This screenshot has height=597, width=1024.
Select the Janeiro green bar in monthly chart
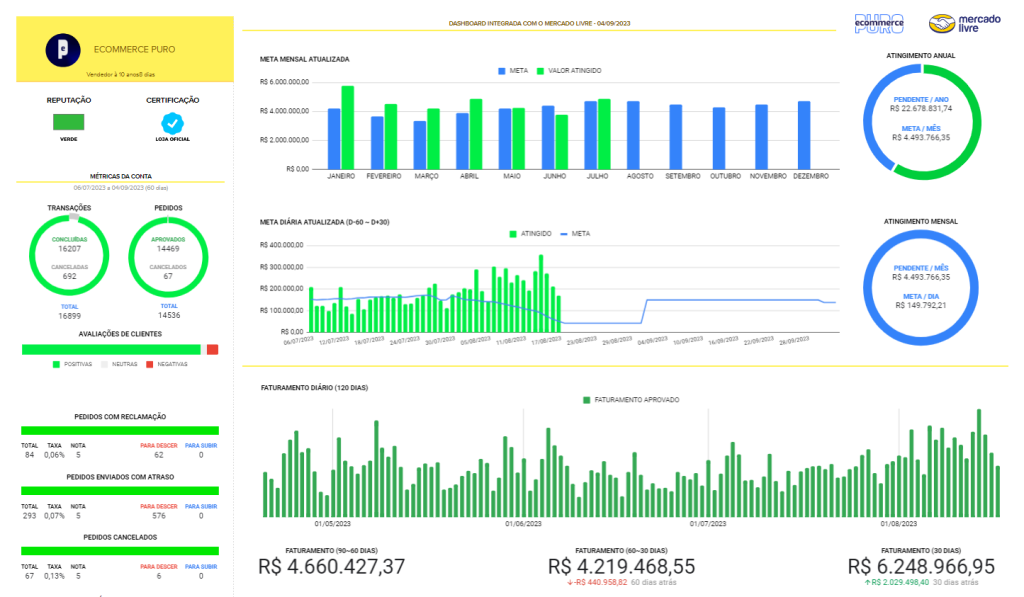tap(347, 127)
